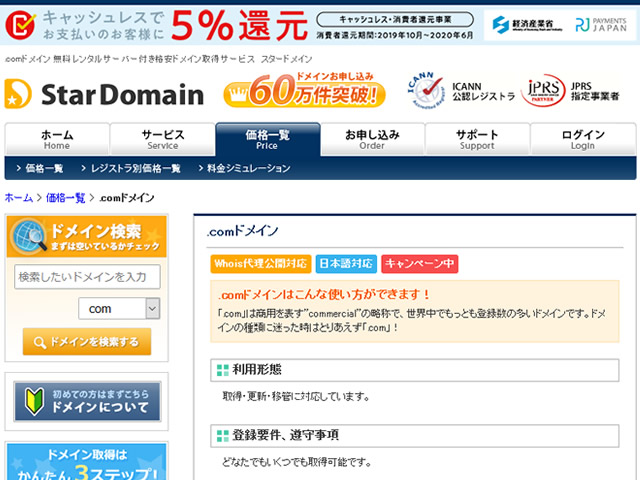Click the Star Domain logo icon
The height and width of the screenshot is (480, 640).
tap(18, 94)
